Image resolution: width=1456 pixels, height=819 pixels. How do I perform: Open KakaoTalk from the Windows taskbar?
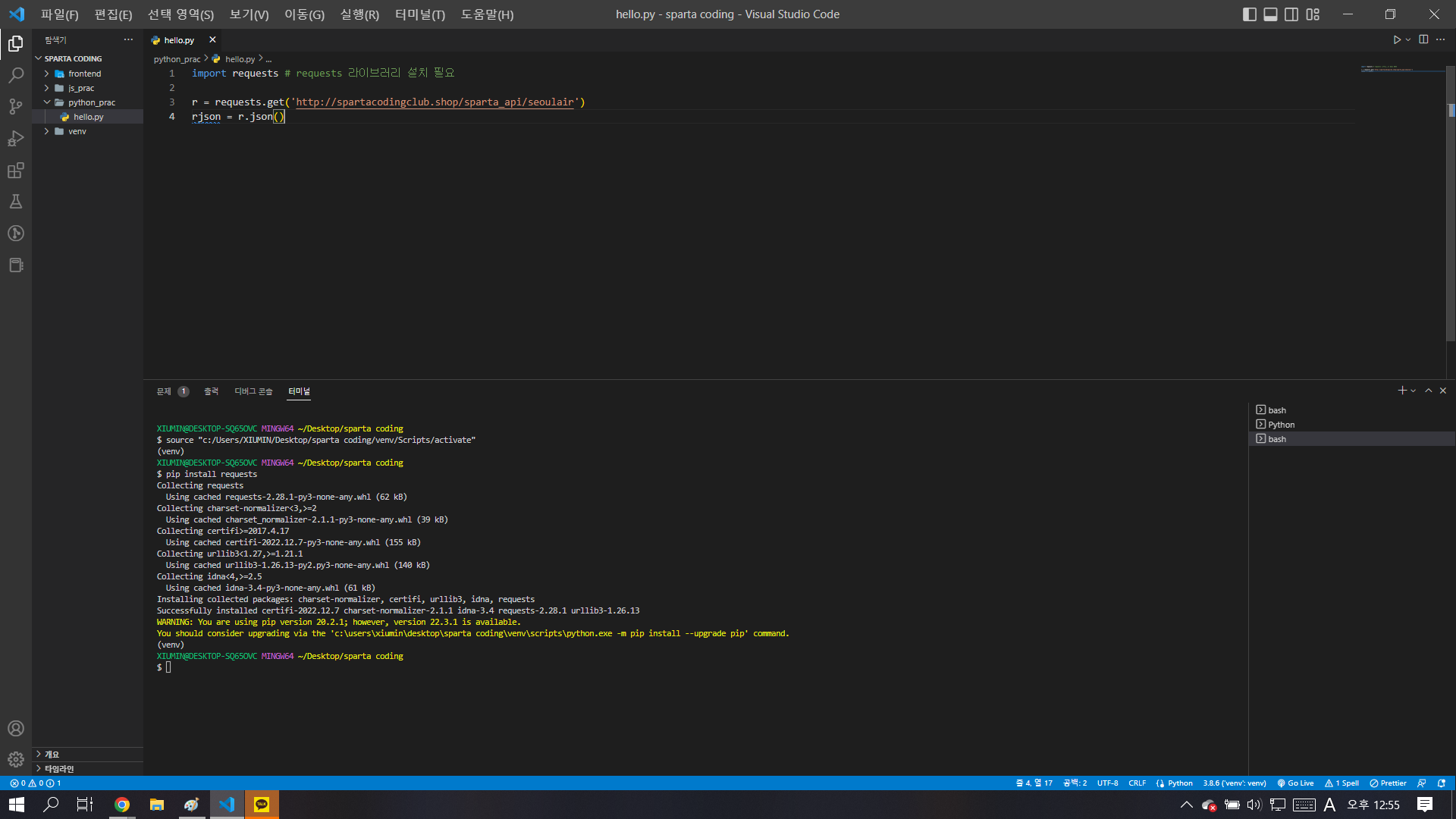click(262, 805)
